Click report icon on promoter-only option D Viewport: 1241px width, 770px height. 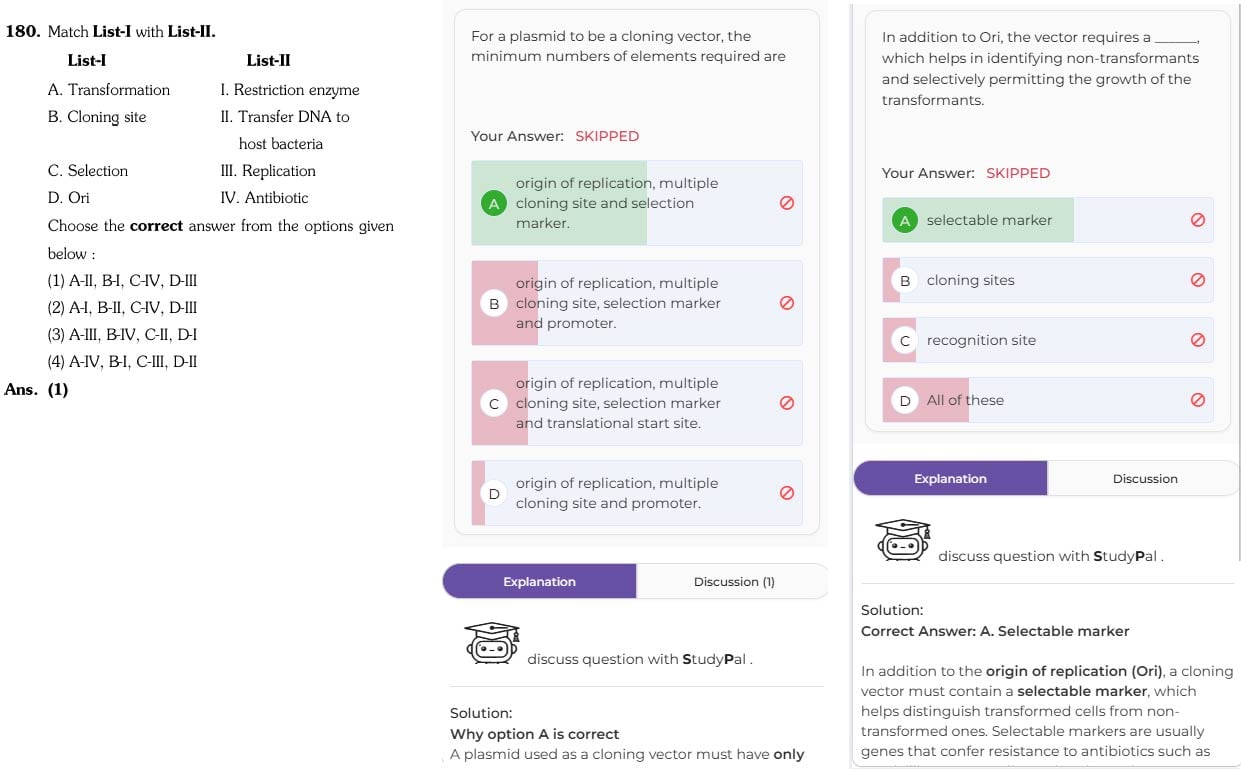(787, 493)
